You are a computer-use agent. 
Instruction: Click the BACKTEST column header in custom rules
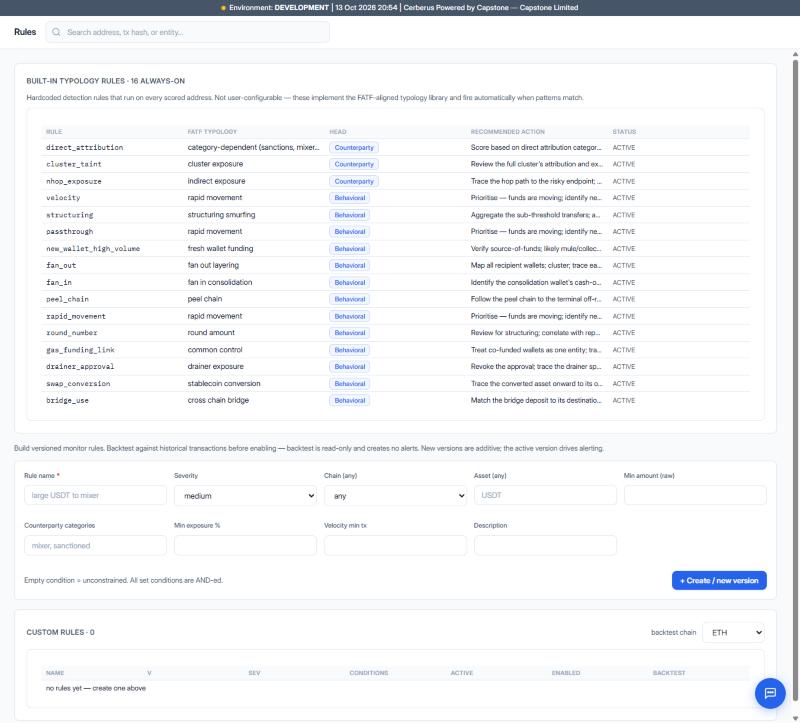(669, 673)
